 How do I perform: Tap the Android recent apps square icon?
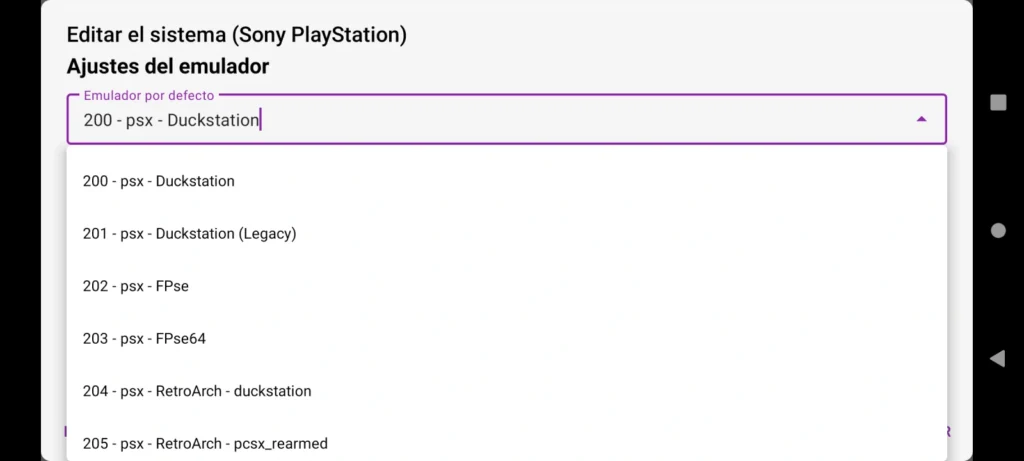coord(997,102)
